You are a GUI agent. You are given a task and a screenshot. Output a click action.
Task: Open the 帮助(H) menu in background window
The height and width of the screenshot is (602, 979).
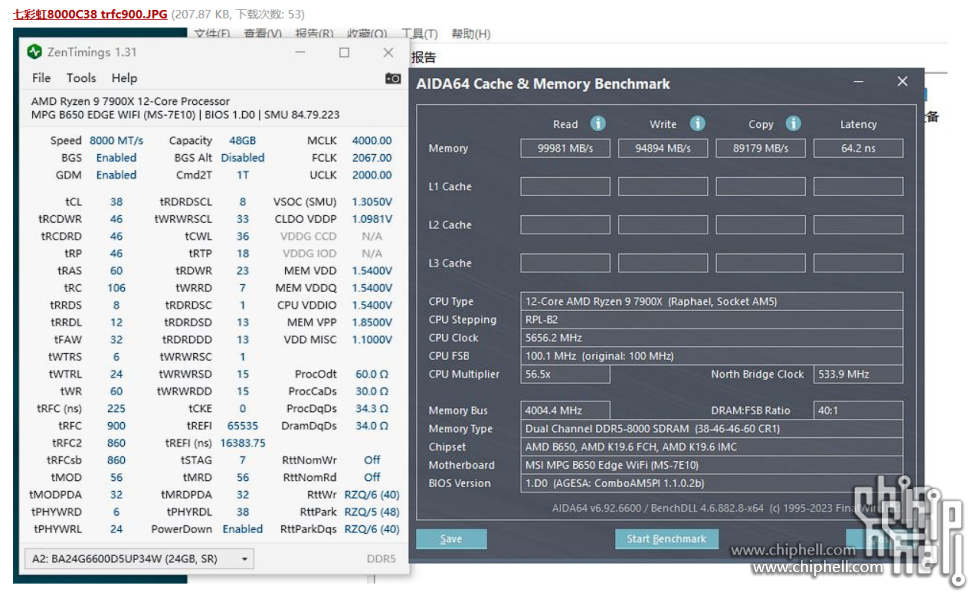click(x=471, y=34)
